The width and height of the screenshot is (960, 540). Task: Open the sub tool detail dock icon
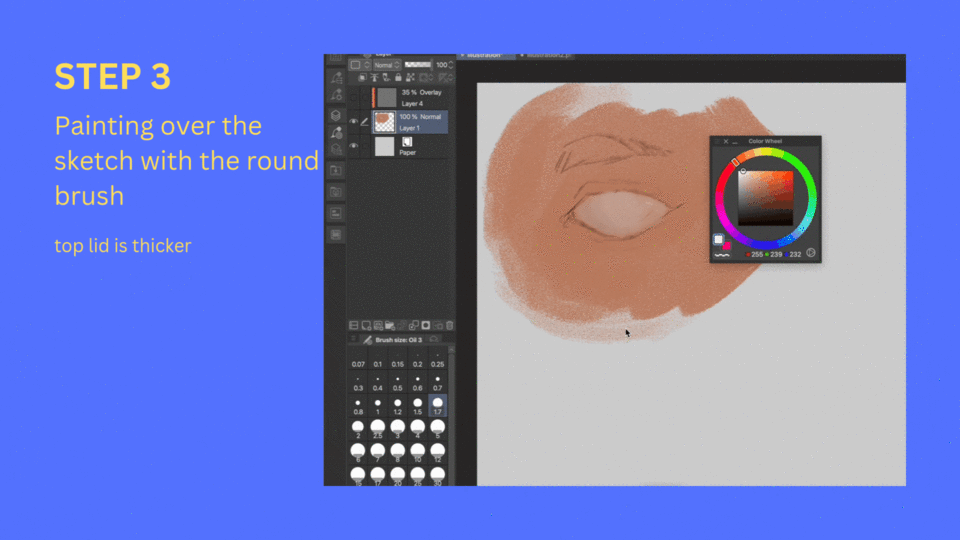pyautogui.click(x=336, y=95)
